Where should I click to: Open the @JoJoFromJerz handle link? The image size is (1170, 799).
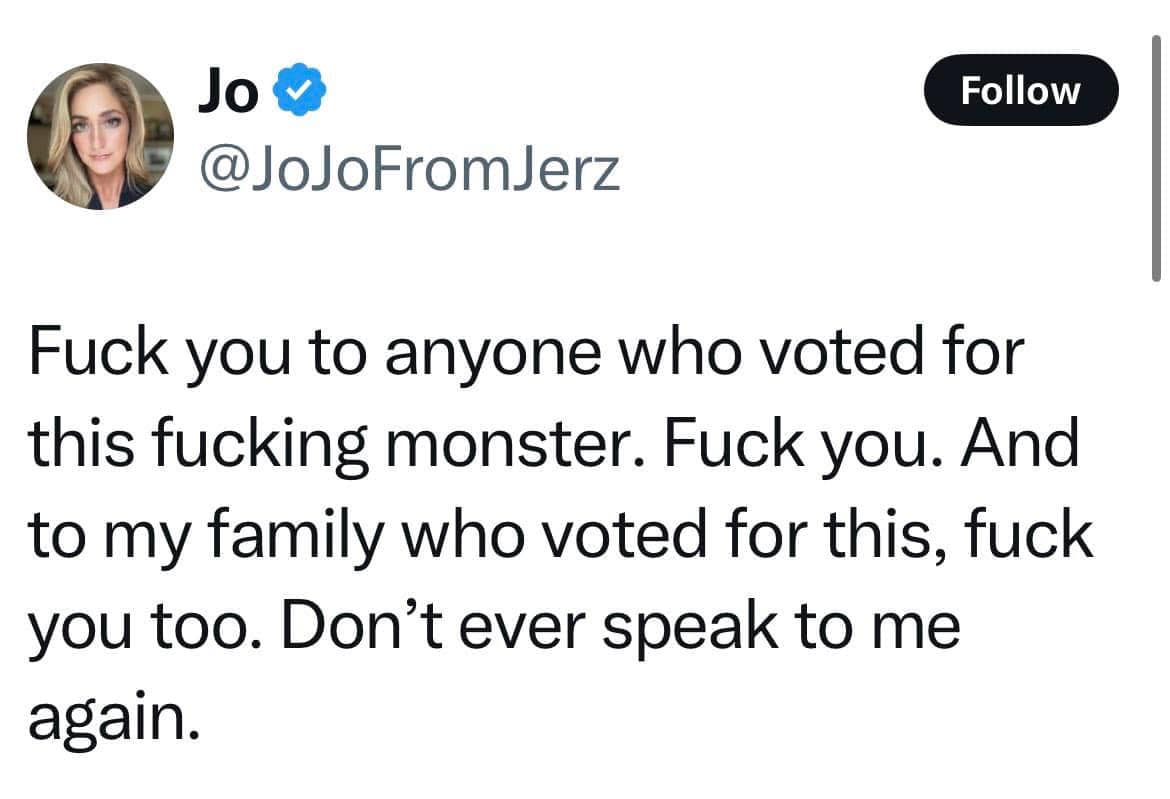pos(410,170)
